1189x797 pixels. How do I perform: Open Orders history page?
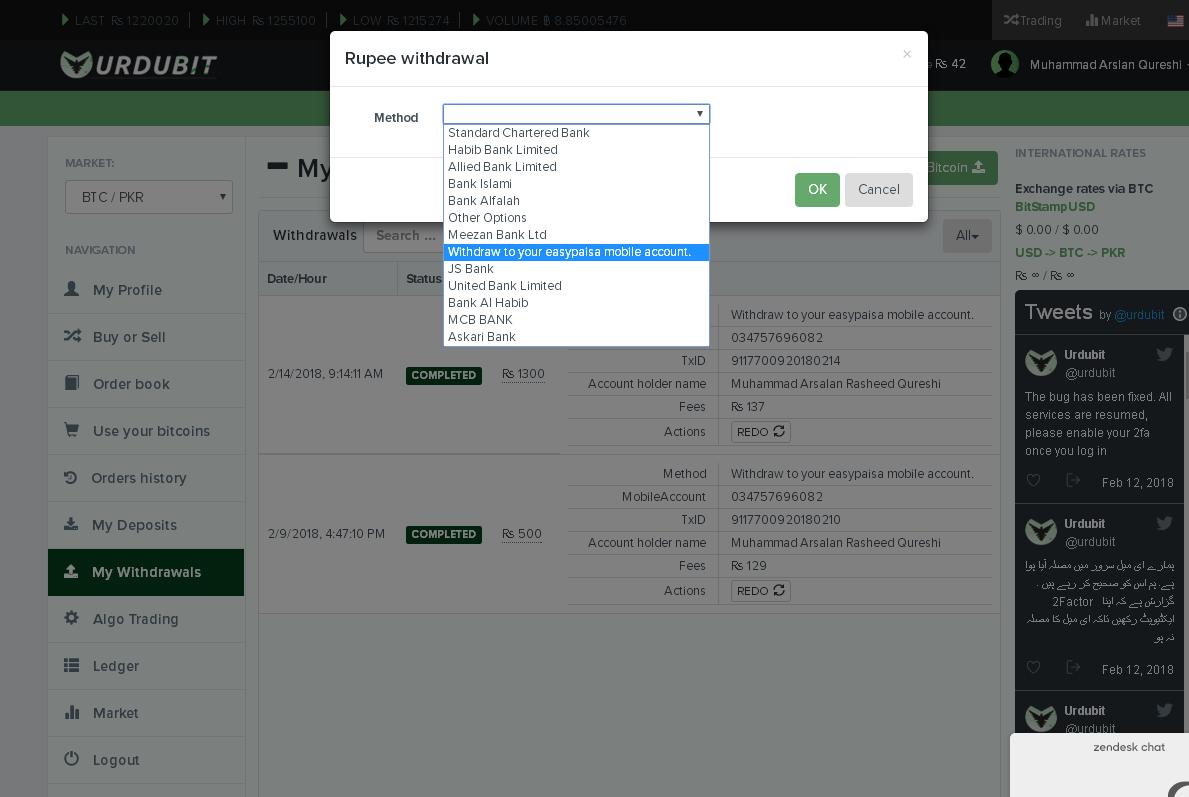(x=139, y=478)
